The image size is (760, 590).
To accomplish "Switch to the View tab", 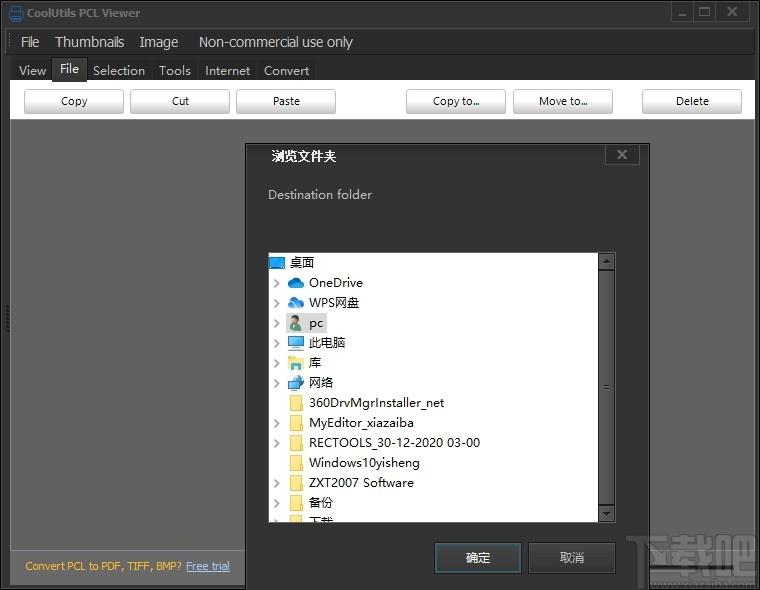I will [x=32, y=71].
